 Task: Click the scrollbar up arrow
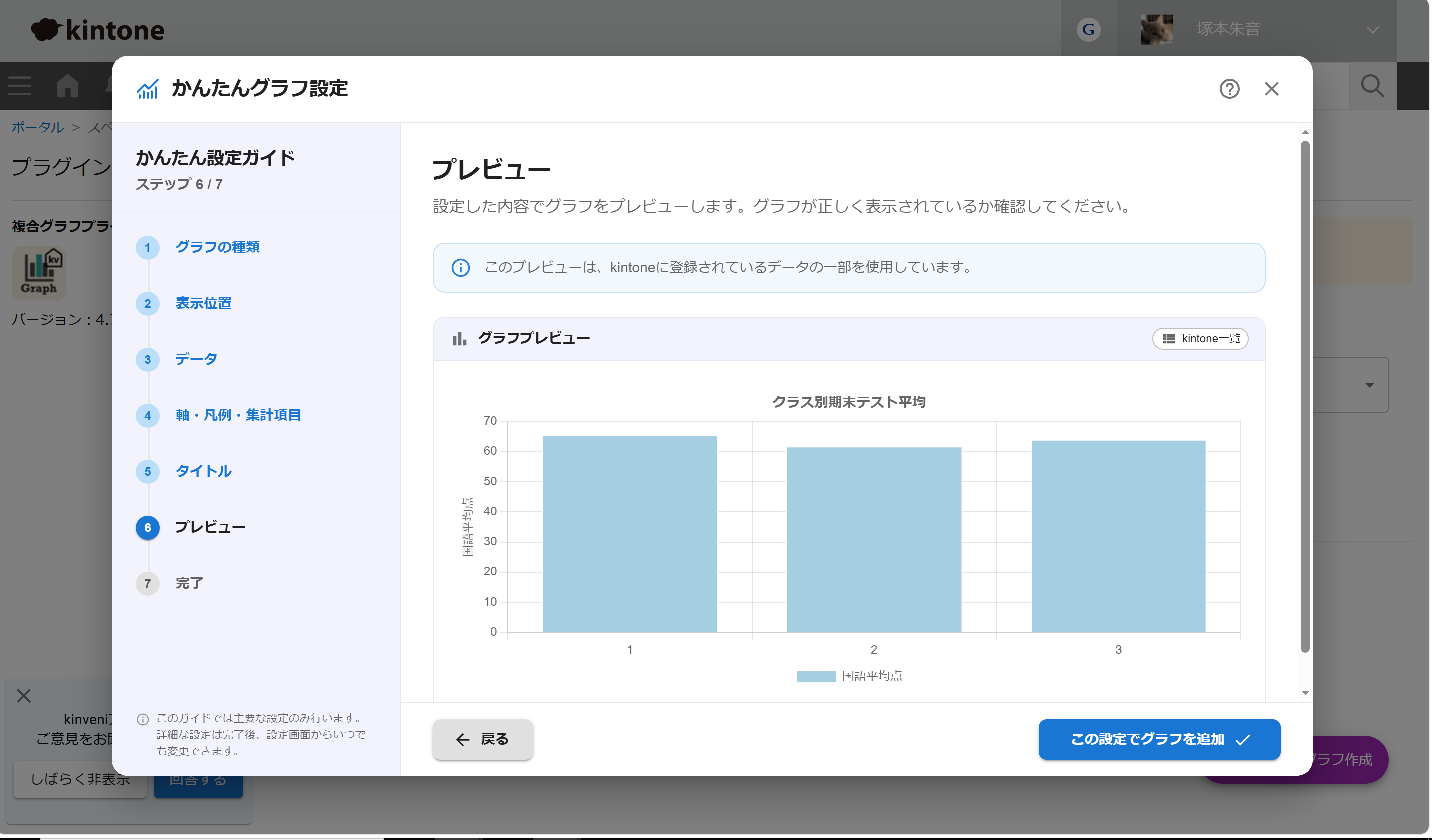click(1305, 132)
